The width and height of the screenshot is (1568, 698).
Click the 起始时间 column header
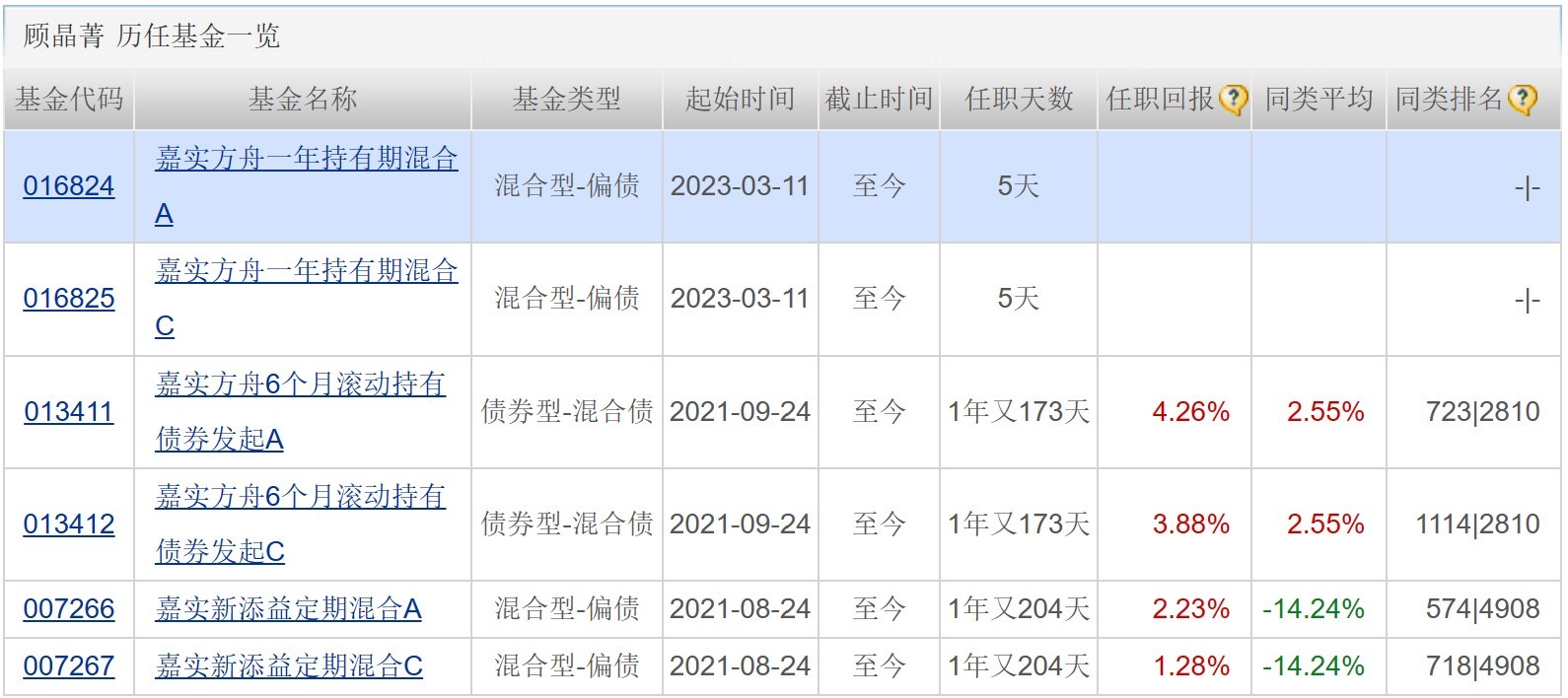[x=741, y=99]
